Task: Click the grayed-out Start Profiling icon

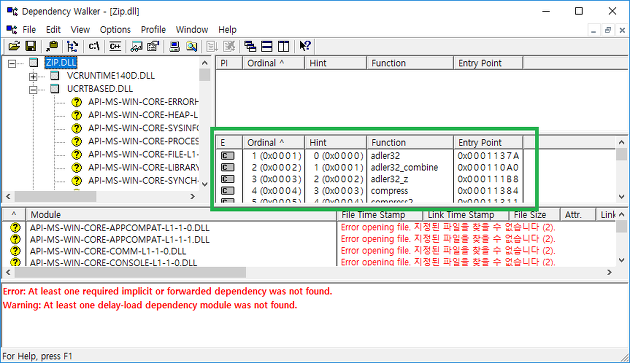Action: [212, 47]
